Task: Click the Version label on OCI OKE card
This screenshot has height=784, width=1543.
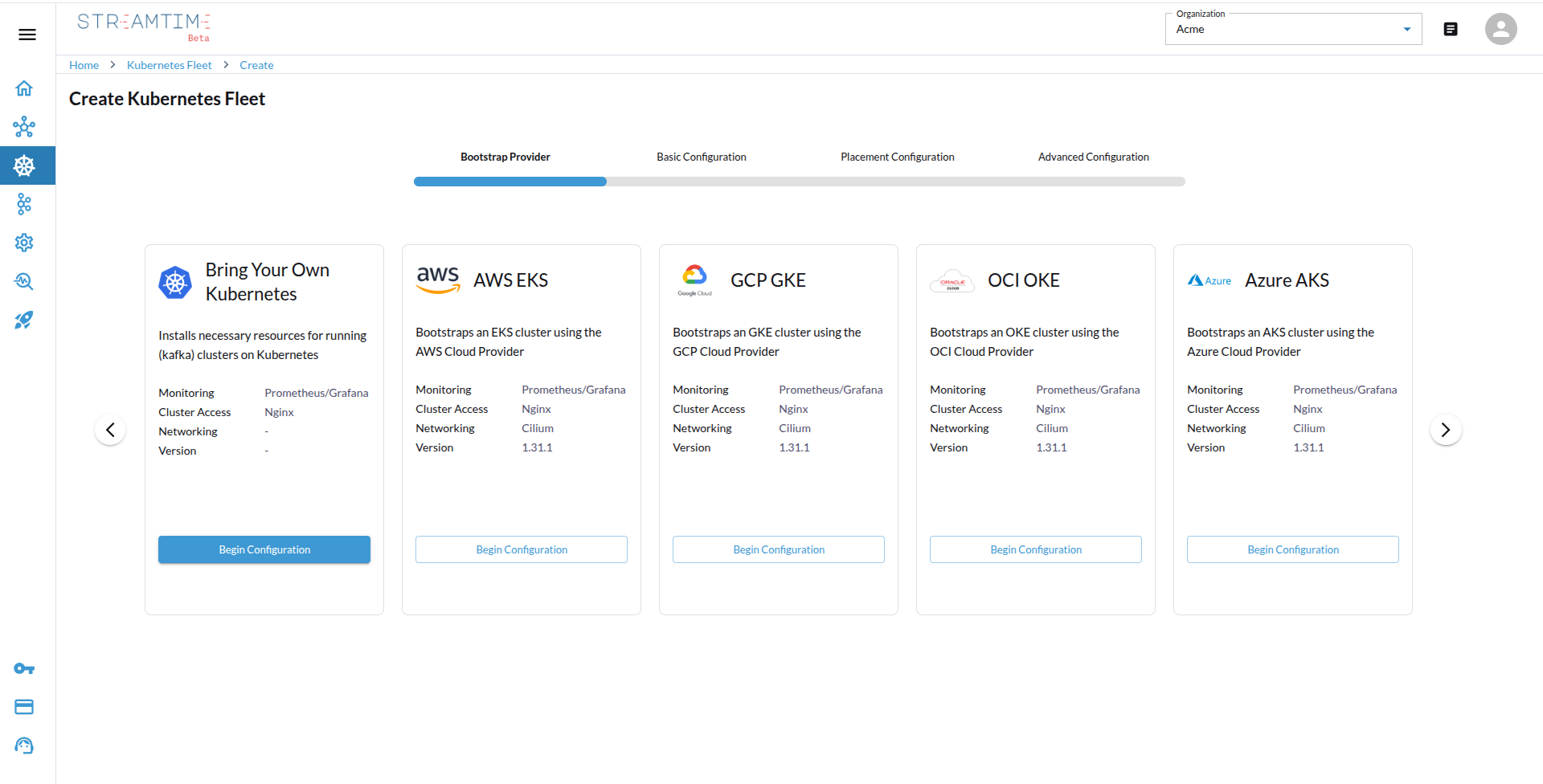Action: click(949, 447)
